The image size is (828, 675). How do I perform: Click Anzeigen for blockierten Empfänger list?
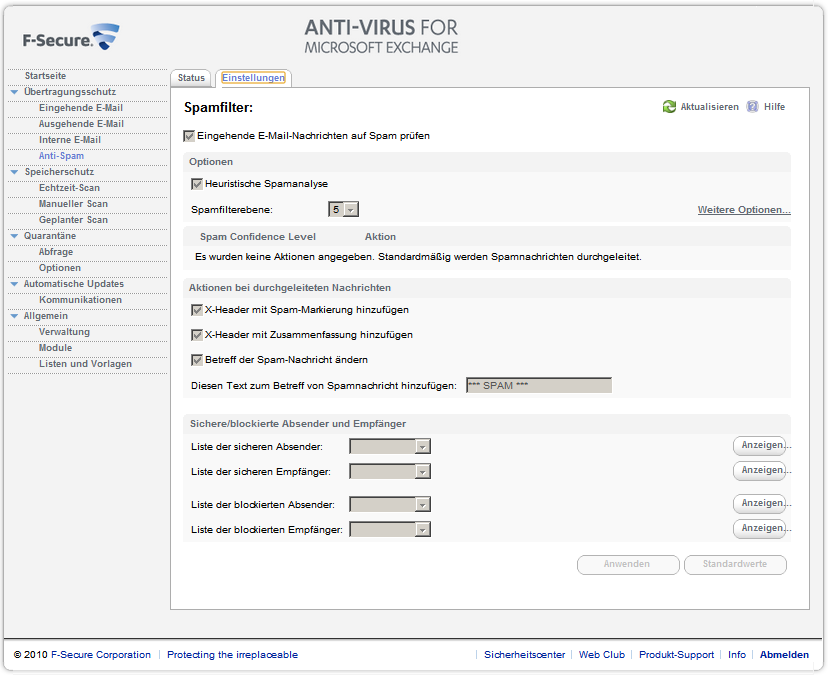pos(759,528)
